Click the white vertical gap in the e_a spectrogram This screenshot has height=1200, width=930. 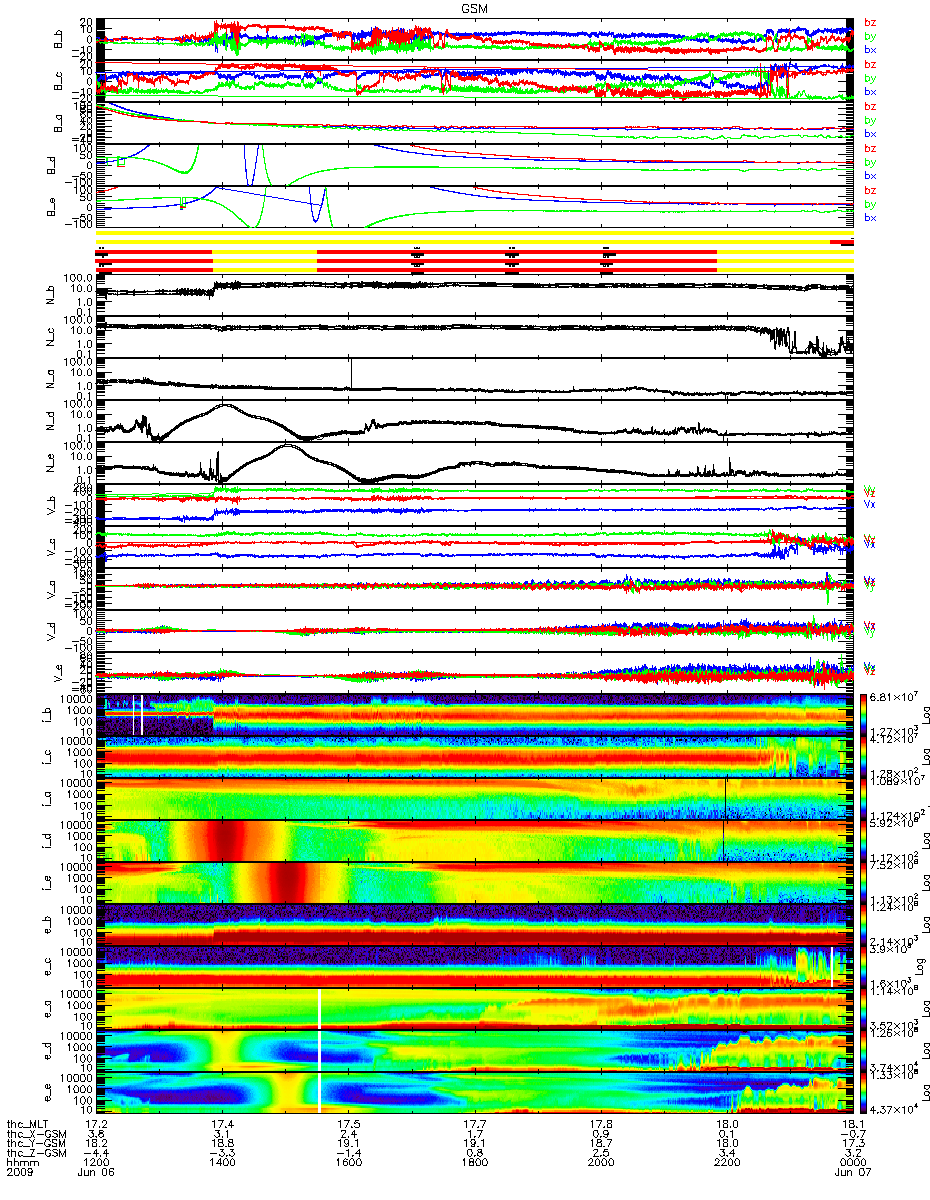pos(320,1008)
